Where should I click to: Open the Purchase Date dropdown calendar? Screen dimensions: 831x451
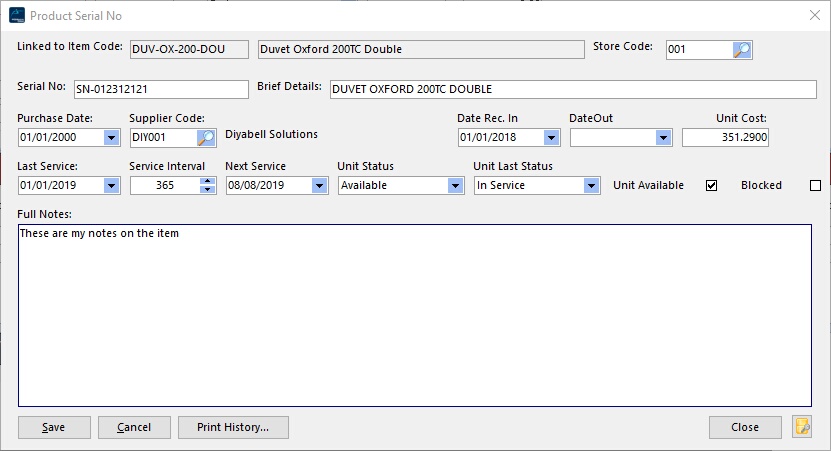111,138
